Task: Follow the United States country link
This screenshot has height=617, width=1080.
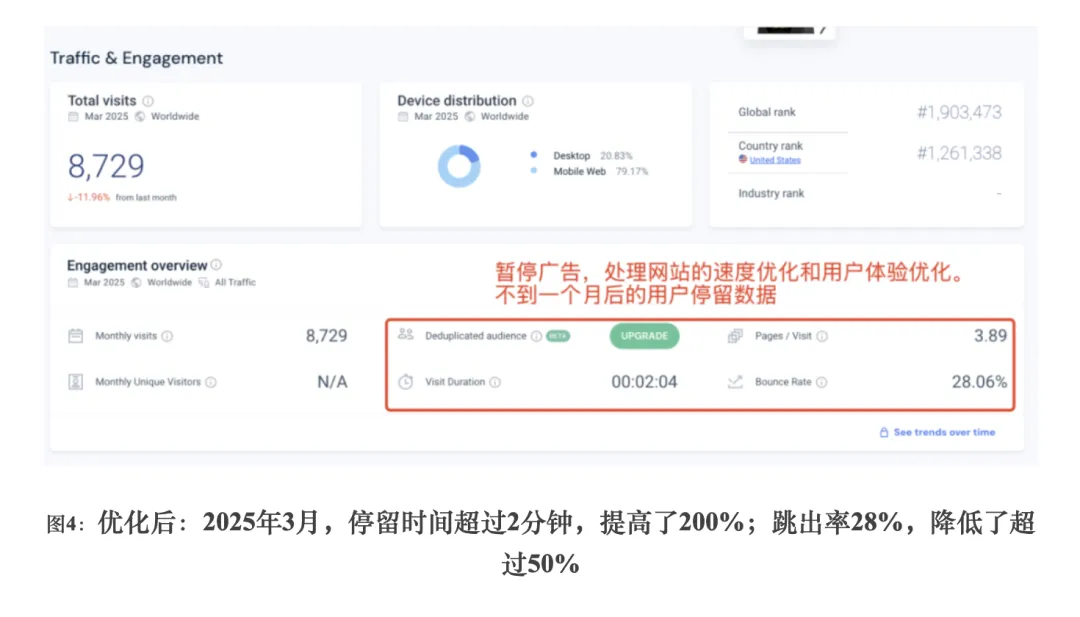Action: coord(775,160)
